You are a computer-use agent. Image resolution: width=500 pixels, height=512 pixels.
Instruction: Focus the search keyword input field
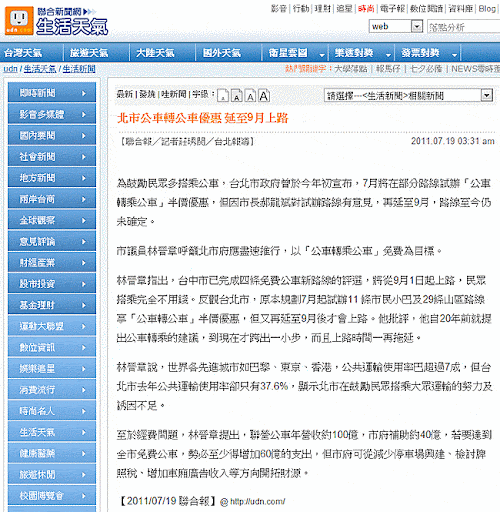pyautogui.click(x=464, y=27)
